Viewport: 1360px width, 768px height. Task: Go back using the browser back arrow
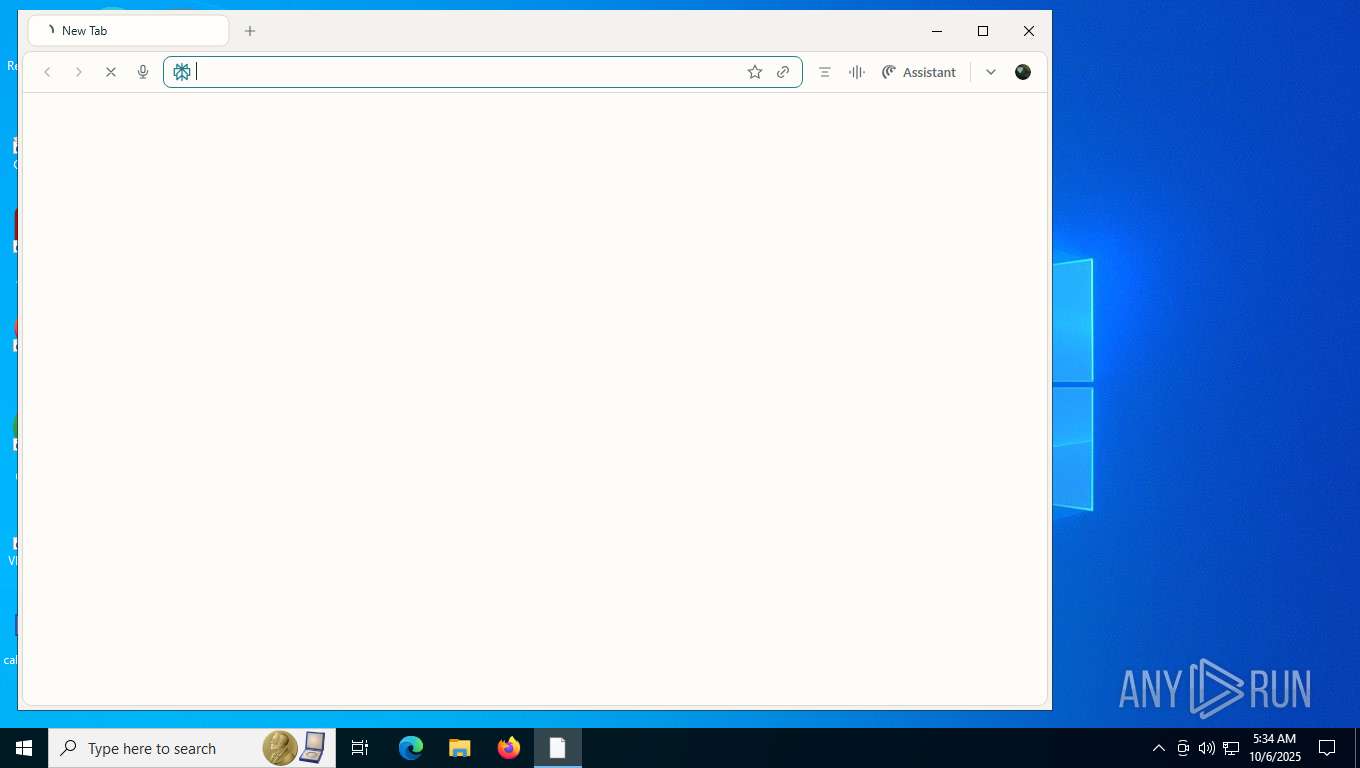tap(47, 72)
